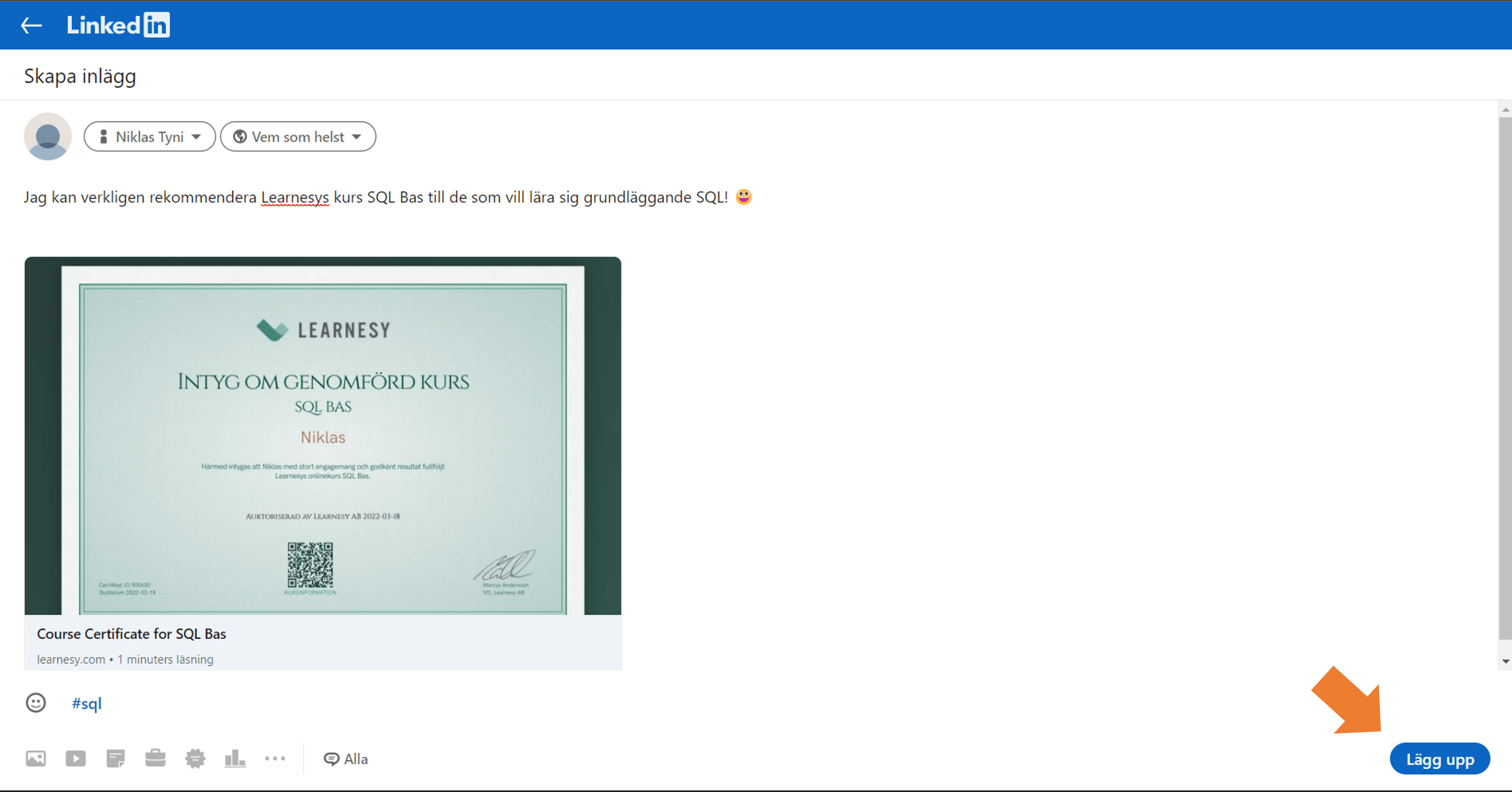
Task: Open the Vem som helst visibility dropdown
Action: click(x=298, y=137)
